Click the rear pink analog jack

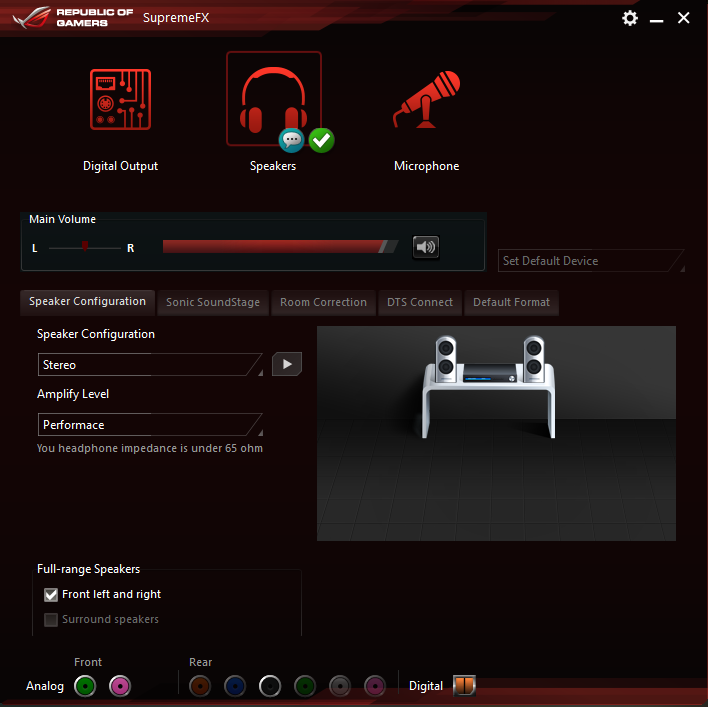[x=375, y=686]
